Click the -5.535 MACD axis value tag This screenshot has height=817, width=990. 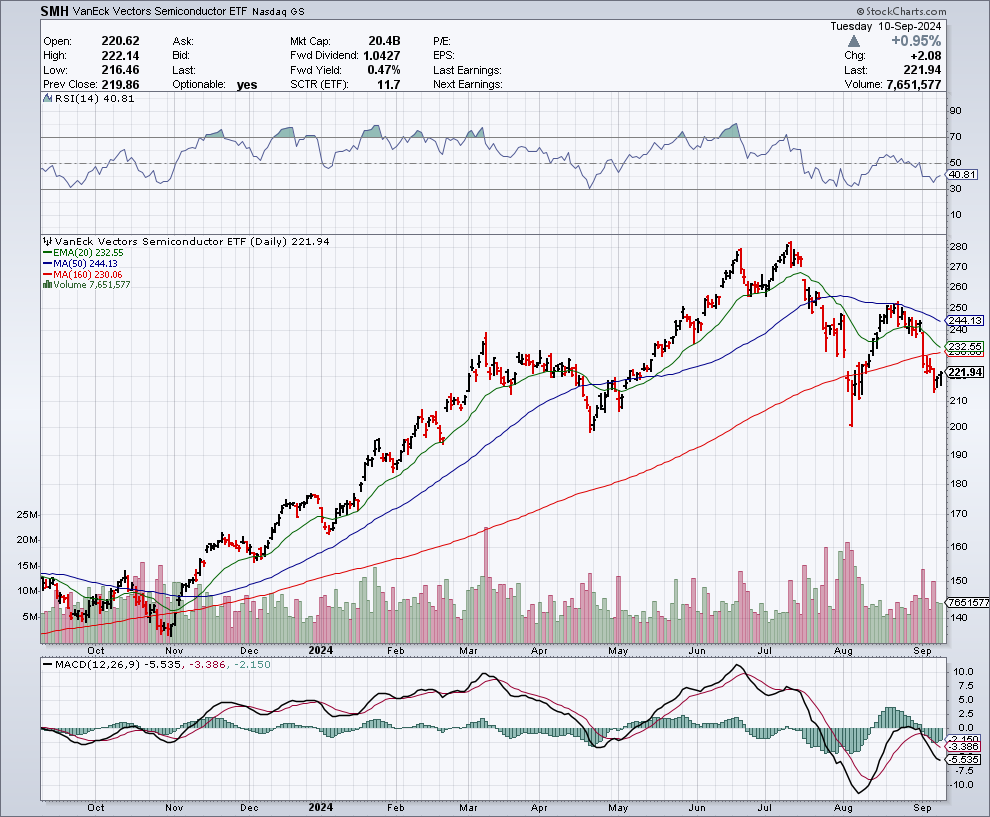point(962,757)
